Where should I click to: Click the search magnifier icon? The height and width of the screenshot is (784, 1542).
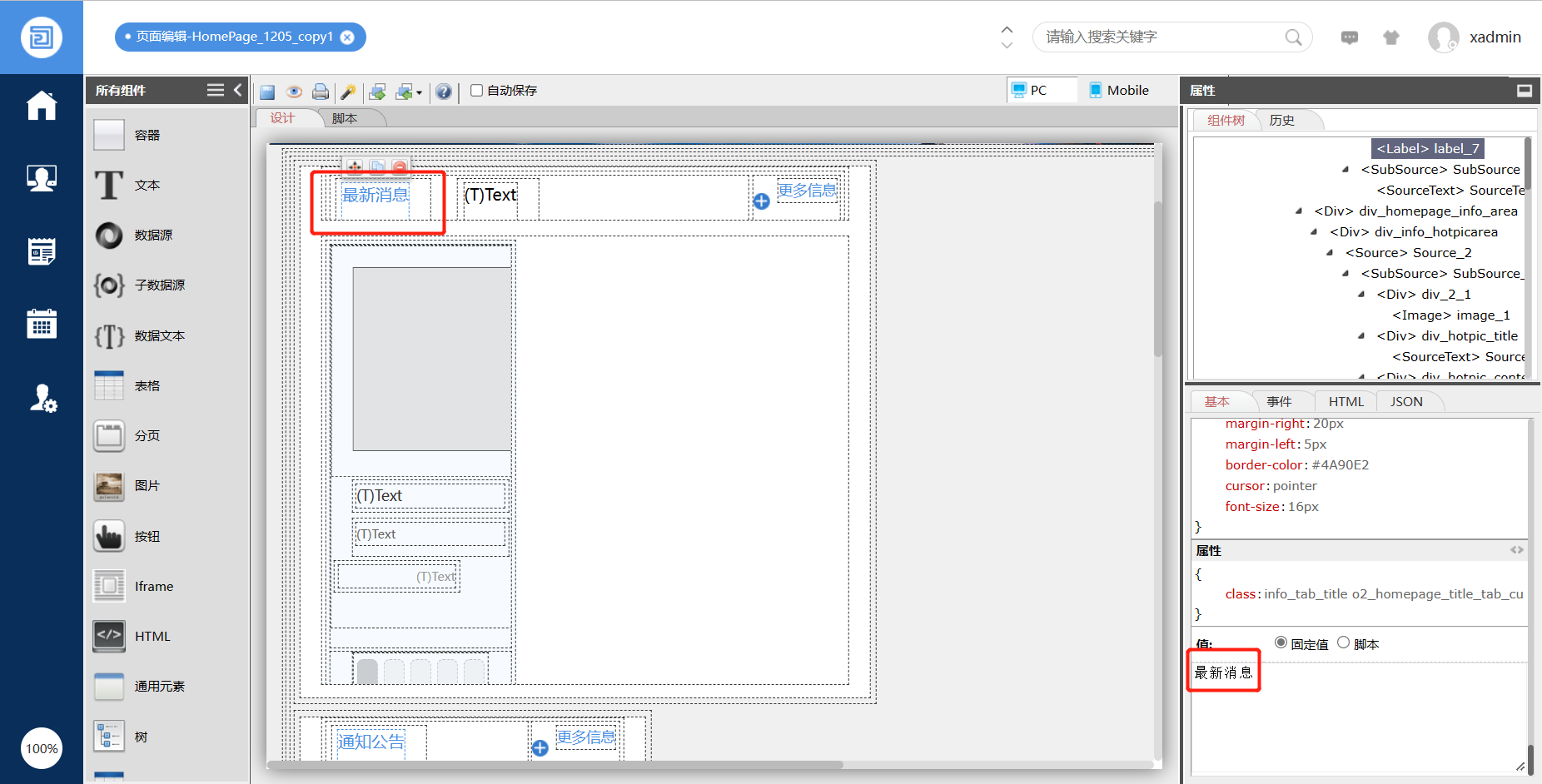click(x=1293, y=37)
